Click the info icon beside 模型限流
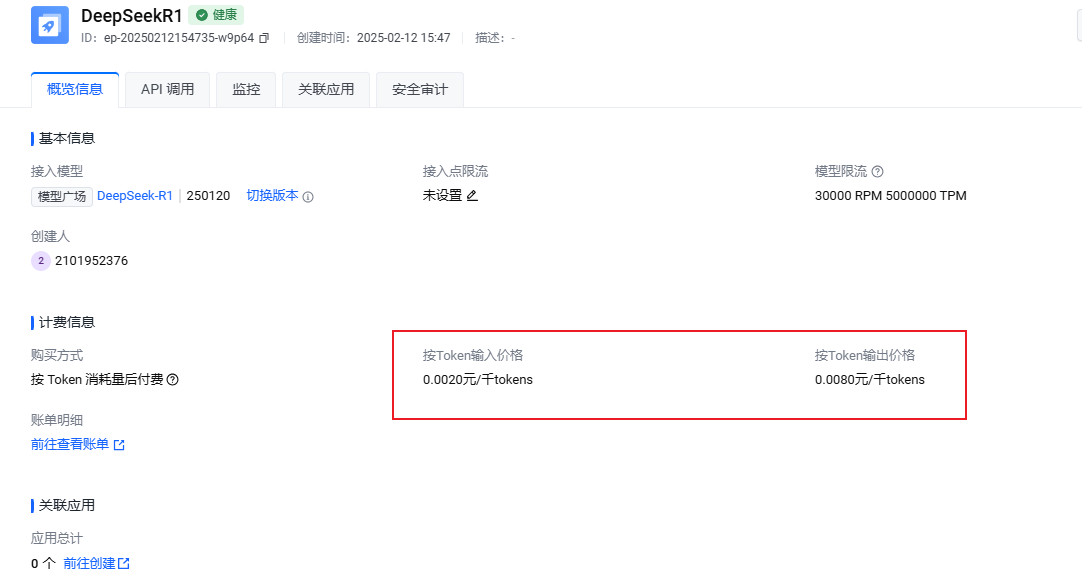Viewport: 1082px width, 579px height. point(877,171)
